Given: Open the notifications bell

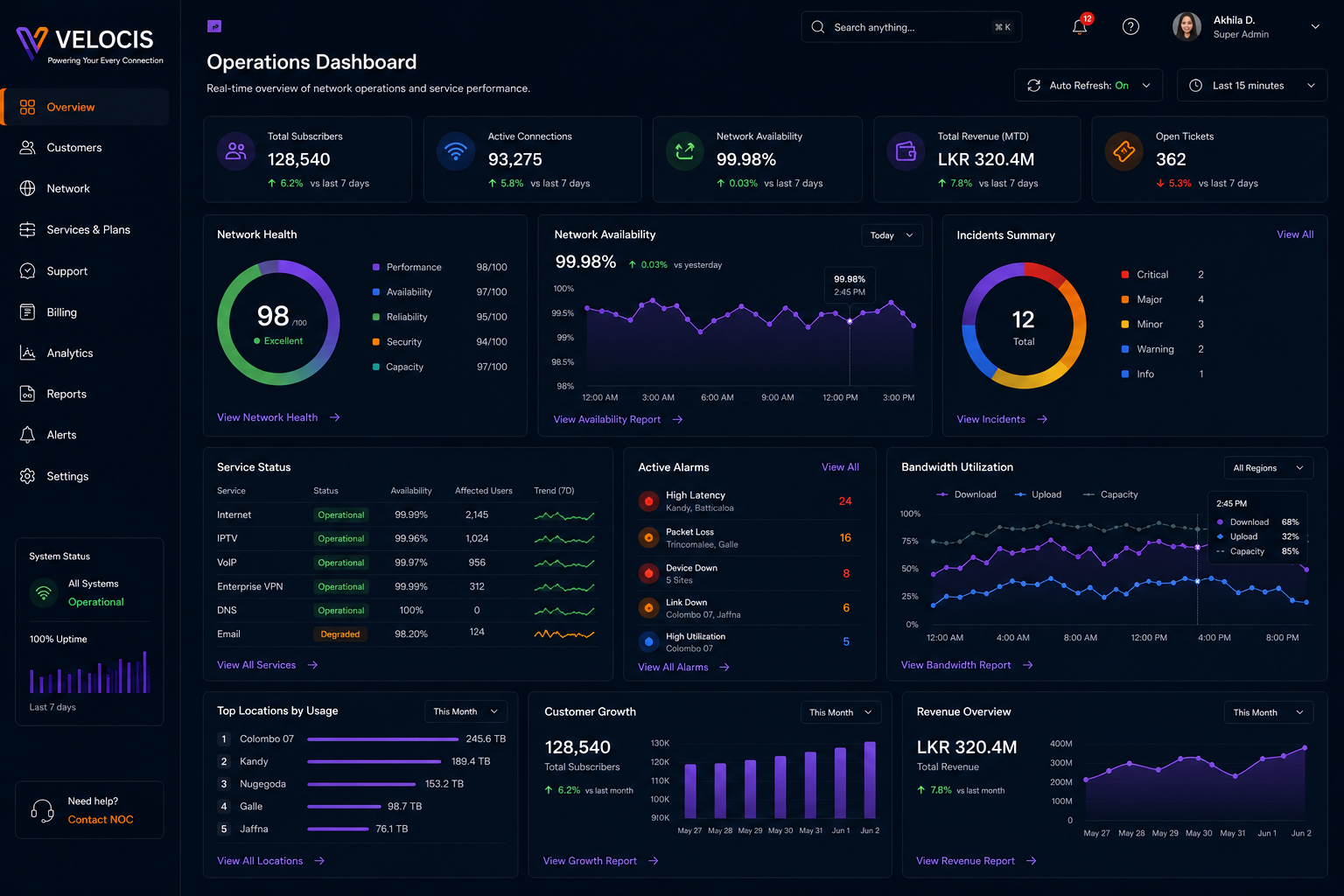Looking at the screenshot, I should (1080, 27).
